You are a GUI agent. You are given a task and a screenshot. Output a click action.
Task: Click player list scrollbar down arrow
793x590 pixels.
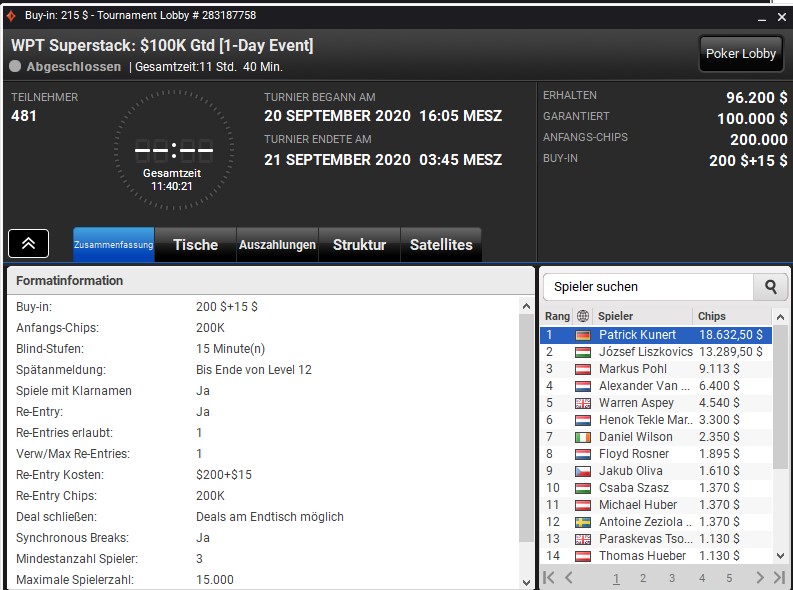pyautogui.click(x=780, y=556)
